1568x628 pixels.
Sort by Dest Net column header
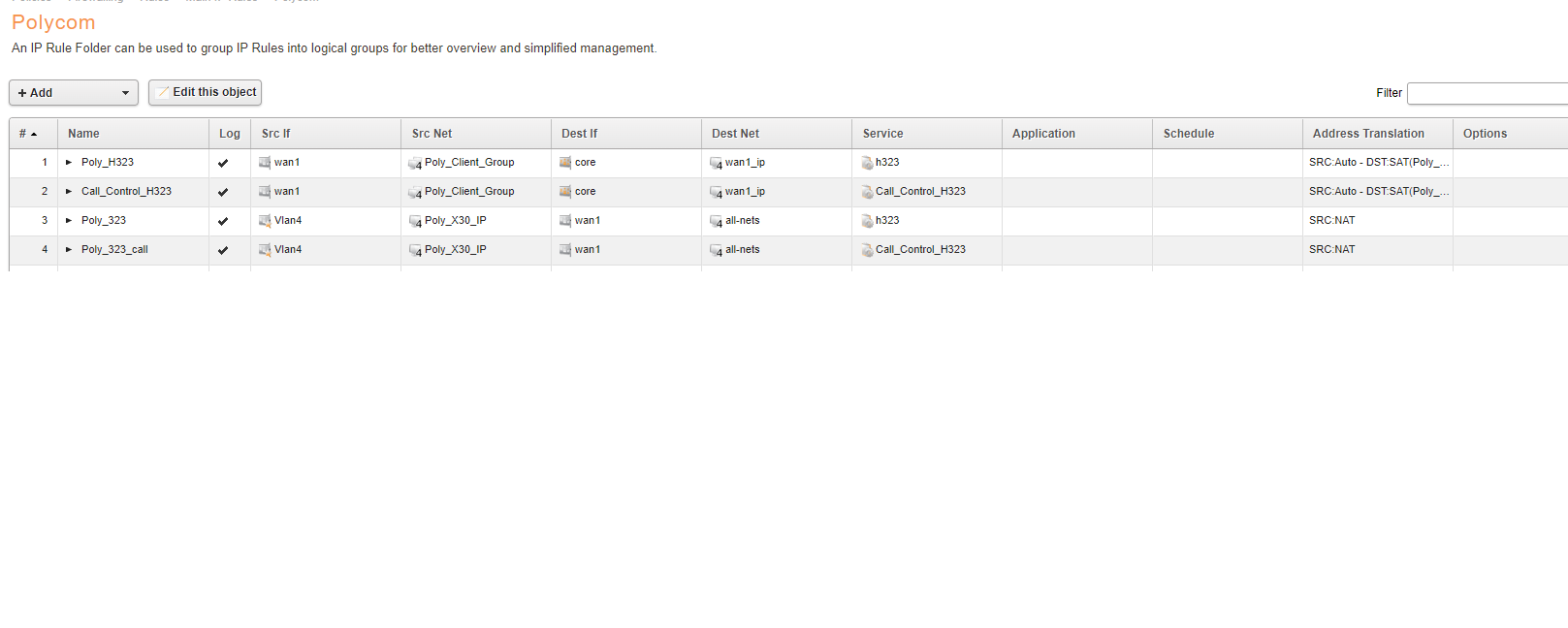[x=777, y=134]
